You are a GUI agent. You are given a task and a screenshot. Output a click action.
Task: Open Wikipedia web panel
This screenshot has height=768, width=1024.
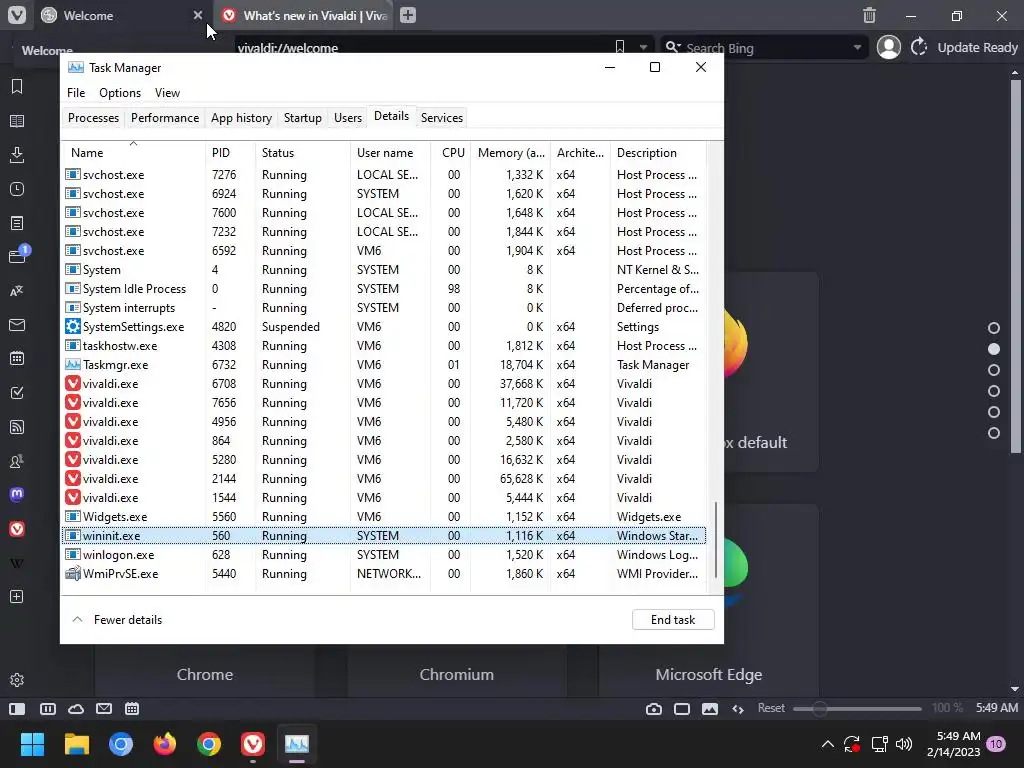17,563
